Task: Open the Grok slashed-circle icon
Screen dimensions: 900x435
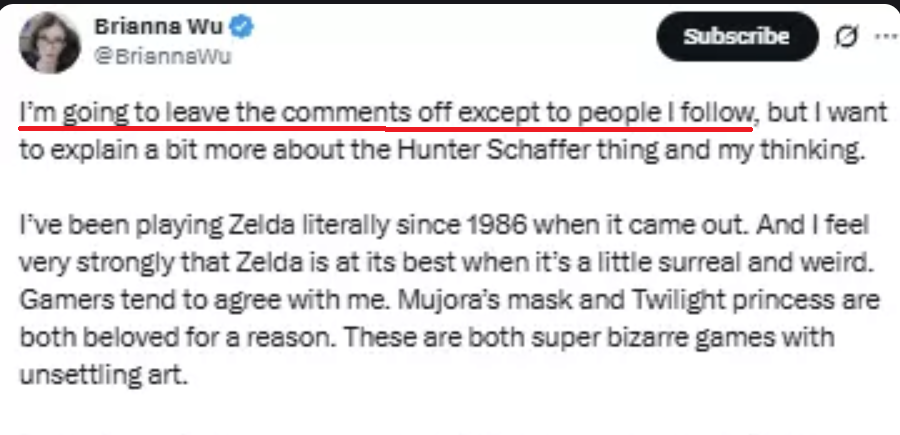Action: (847, 37)
